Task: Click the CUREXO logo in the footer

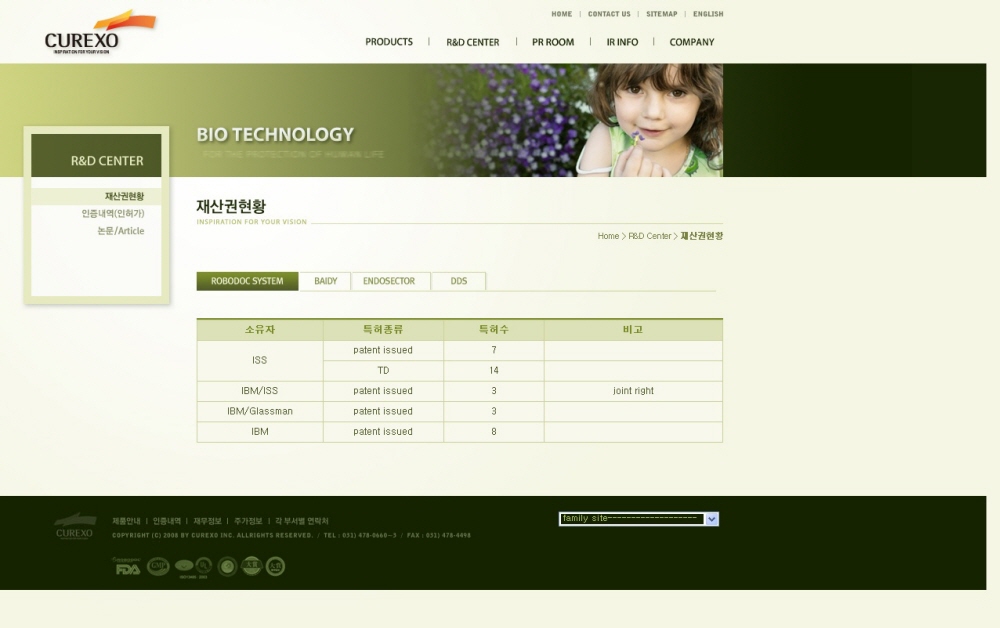Action: (x=75, y=526)
